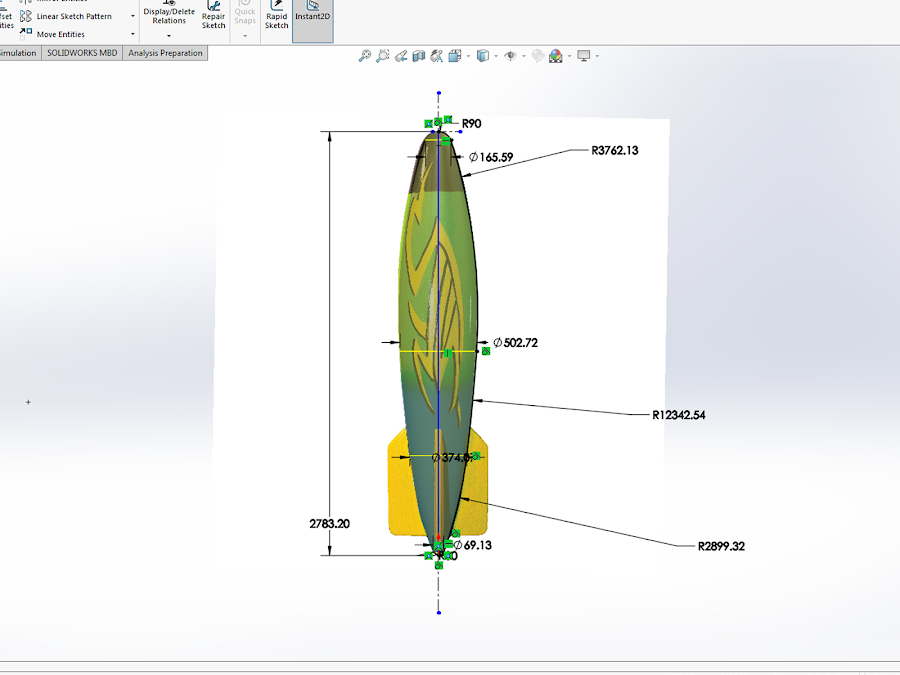Open the Display/Delete Relations dropdown arrow

pyautogui.click(x=169, y=36)
